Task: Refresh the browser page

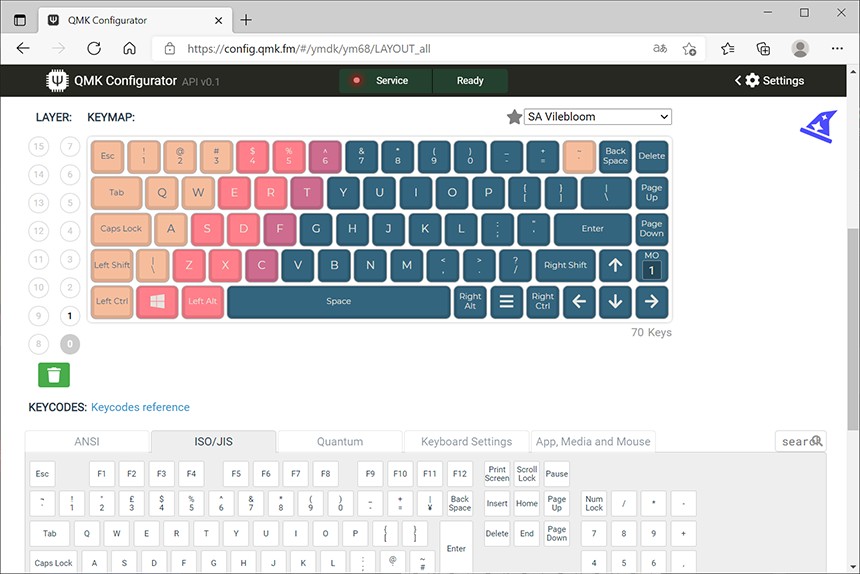Action: click(x=94, y=48)
